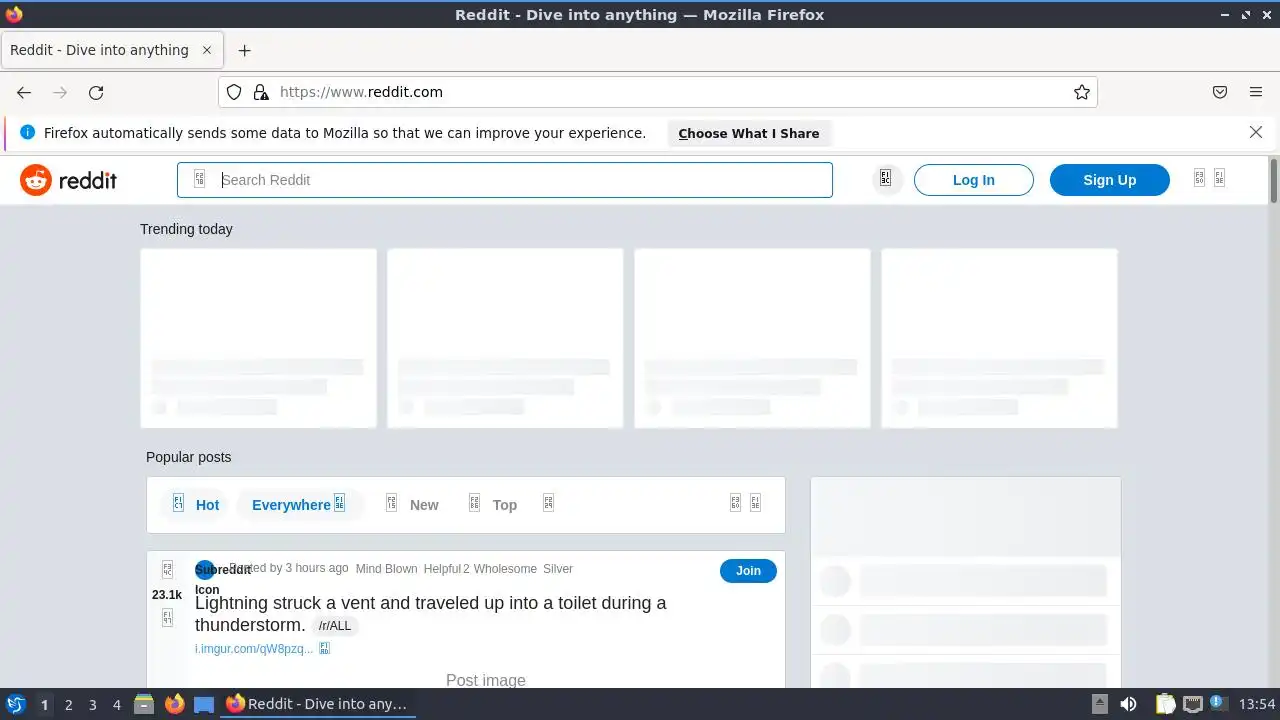Dismiss the Firefox data sharing notification
This screenshot has height=720, width=1280.
[x=1256, y=132]
